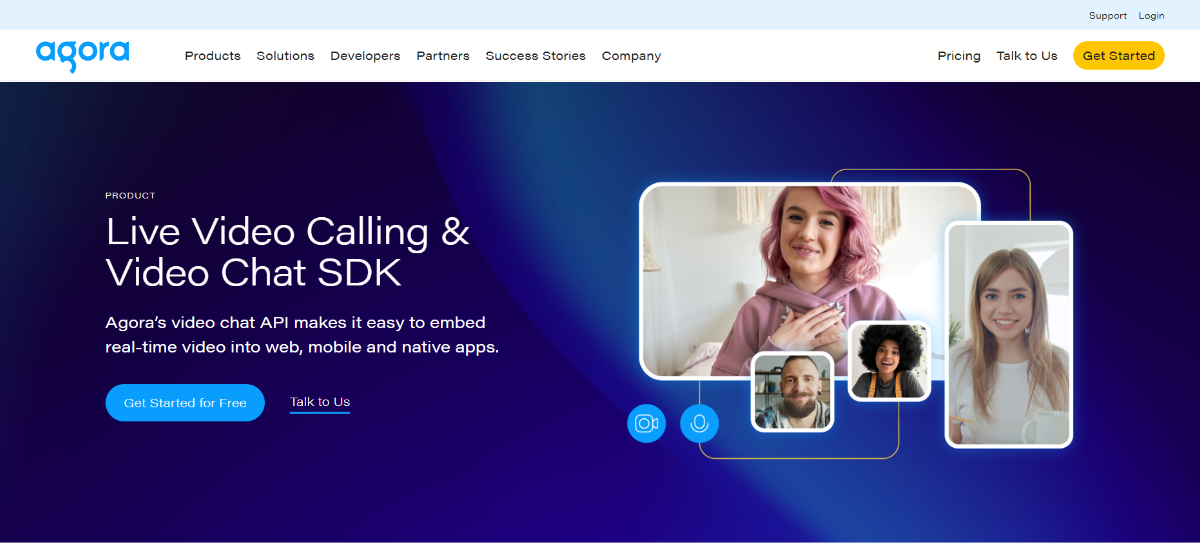This screenshot has height=543, width=1200.
Task: Open the Partners menu
Action: click(443, 56)
